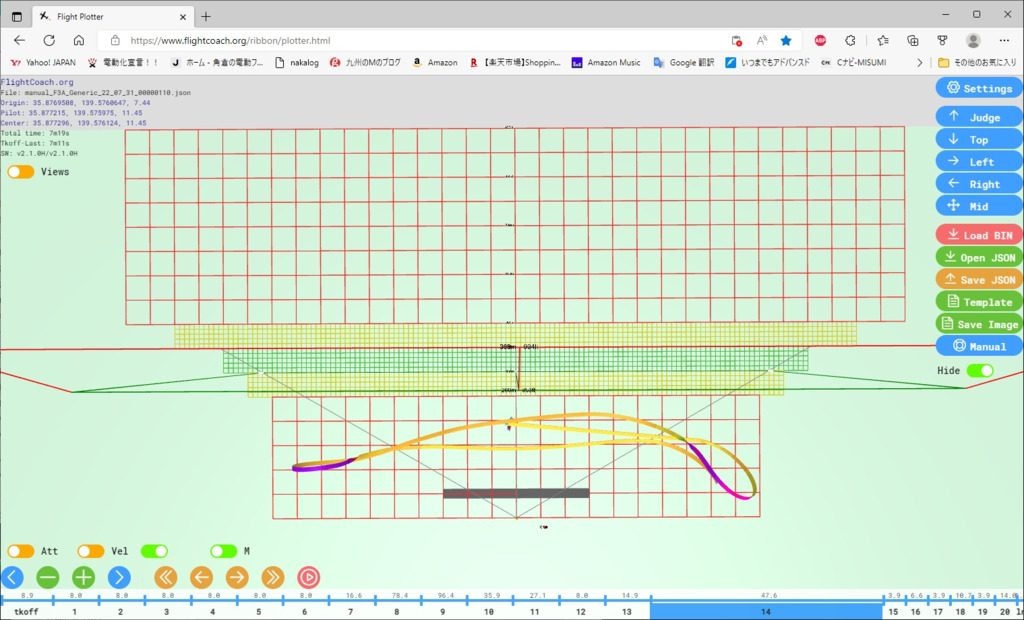This screenshot has width=1024, height=620.
Task: Click the green minus zoom-out button
Action: pos(48,578)
